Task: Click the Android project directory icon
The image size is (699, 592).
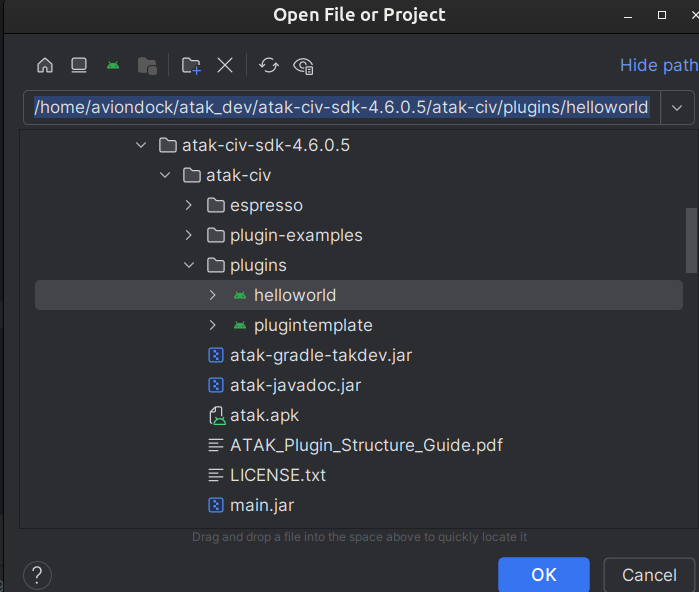Action: pyautogui.click(x=113, y=65)
